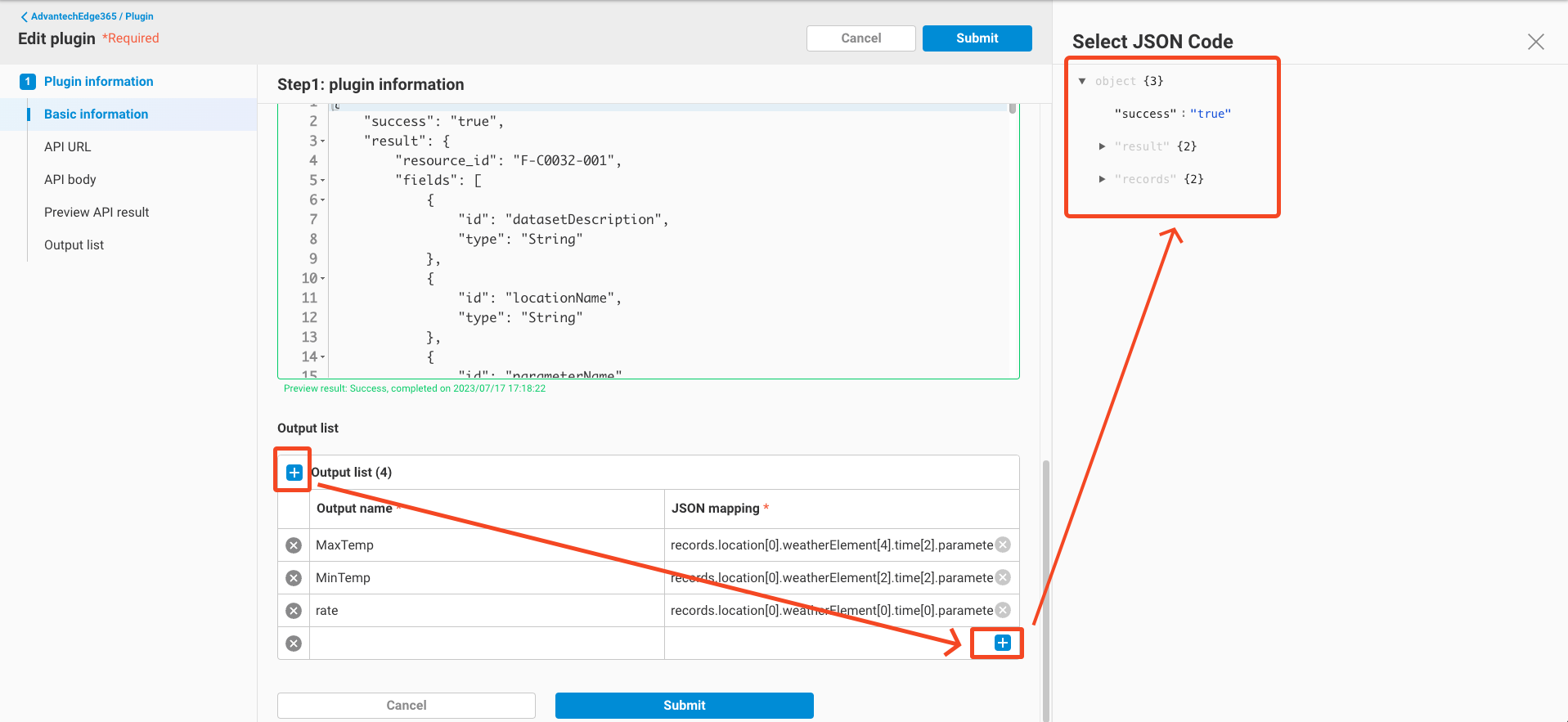Screen dimensions: 1568x722
Task: Fold code block at line 6
Action: (x=322, y=200)
